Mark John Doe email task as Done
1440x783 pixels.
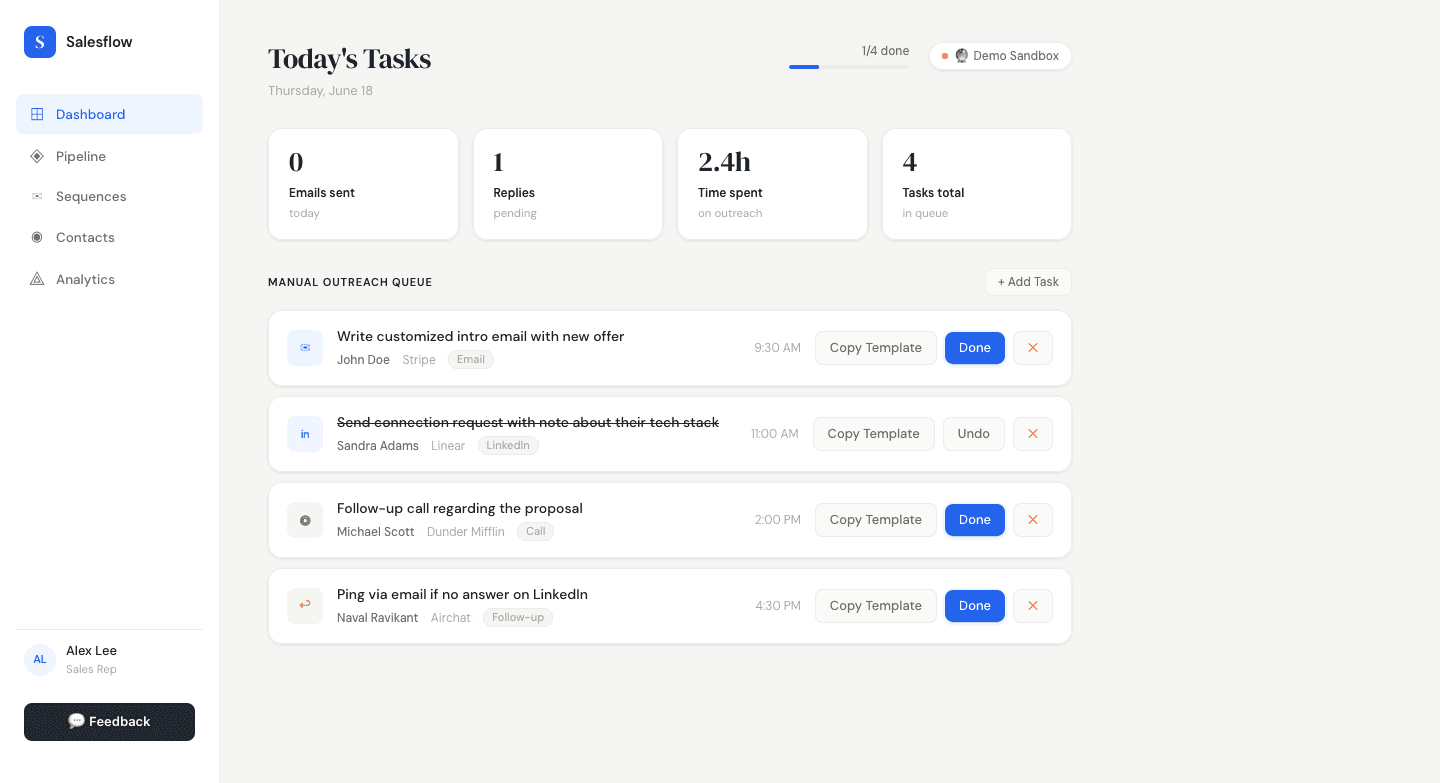975,348
